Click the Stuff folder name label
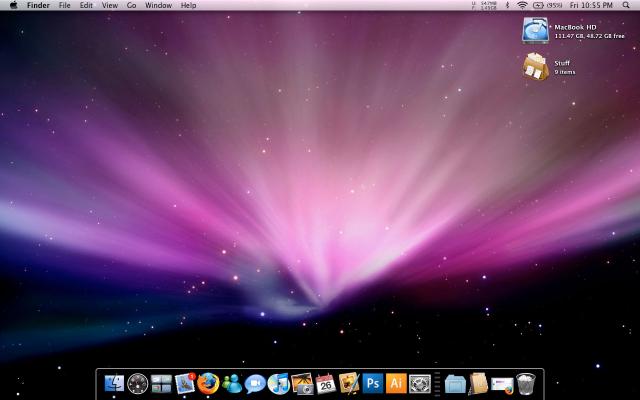 [x=562, y=63]
